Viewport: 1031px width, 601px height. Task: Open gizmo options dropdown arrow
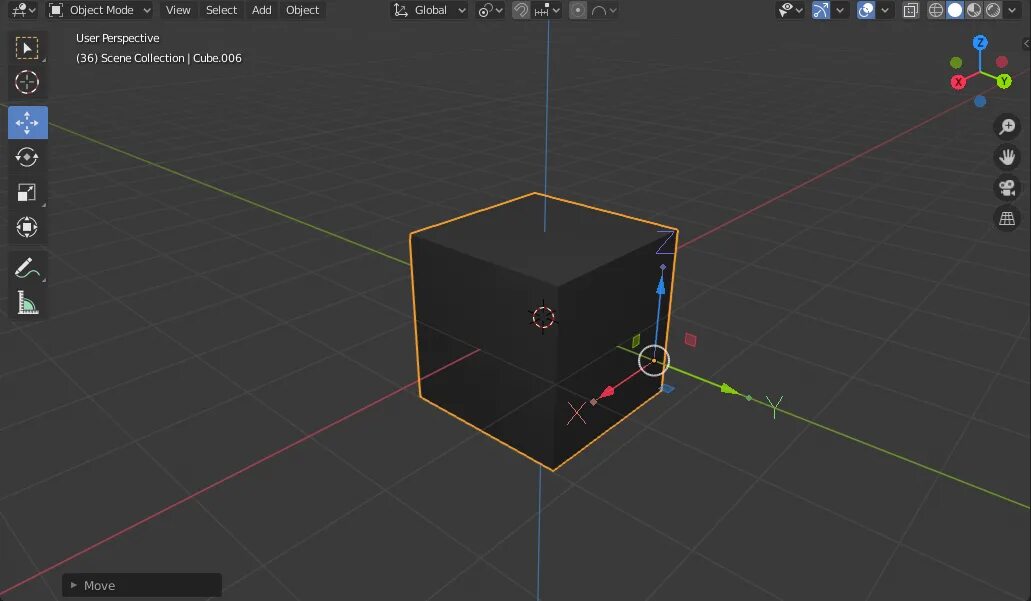839,10
